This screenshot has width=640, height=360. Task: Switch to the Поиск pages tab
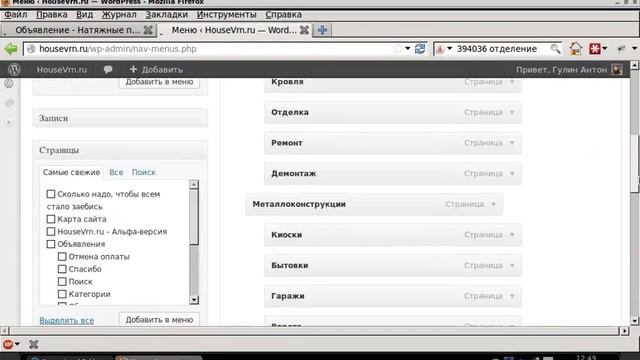pos(144,172)
